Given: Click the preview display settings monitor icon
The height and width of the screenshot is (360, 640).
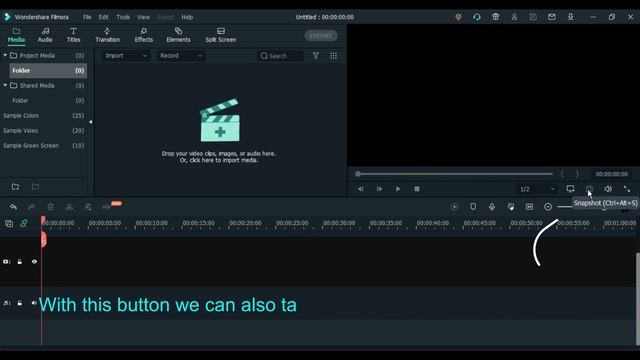Looking at the screenshot, I should point(570,189).
